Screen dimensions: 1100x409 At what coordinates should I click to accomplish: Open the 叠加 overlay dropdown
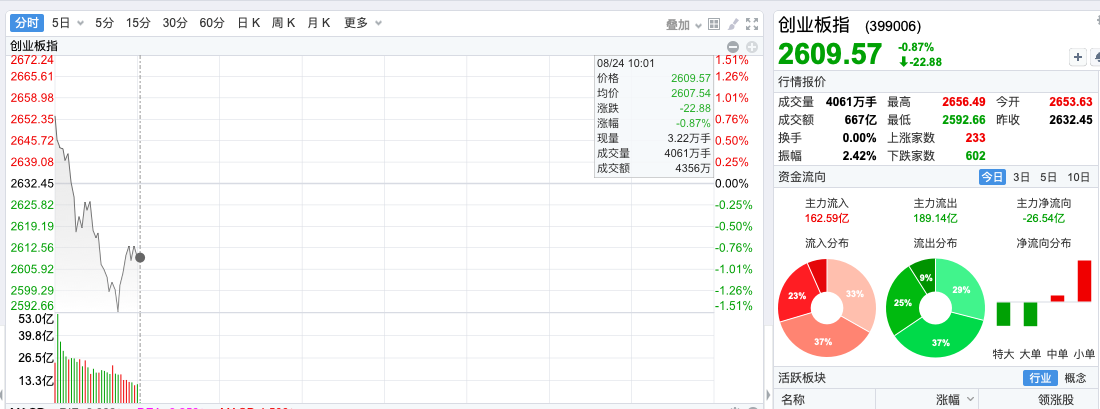point(685,24)
